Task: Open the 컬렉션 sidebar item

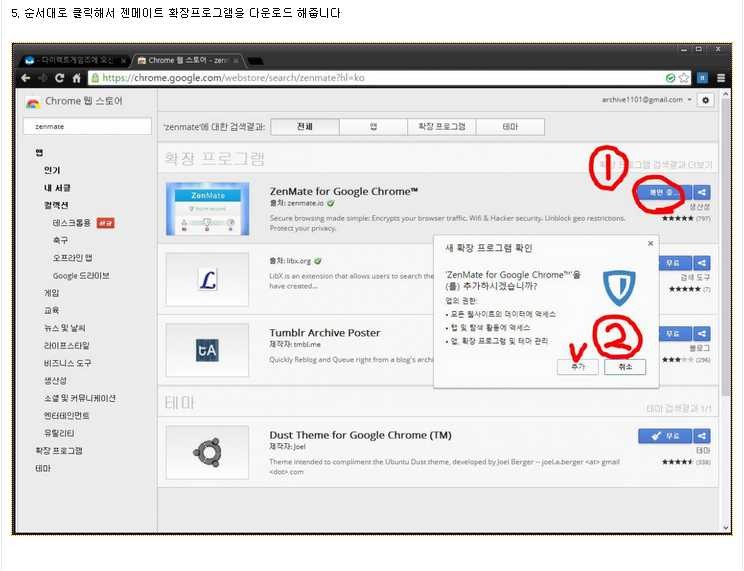Action: click(x=56, y=205)
